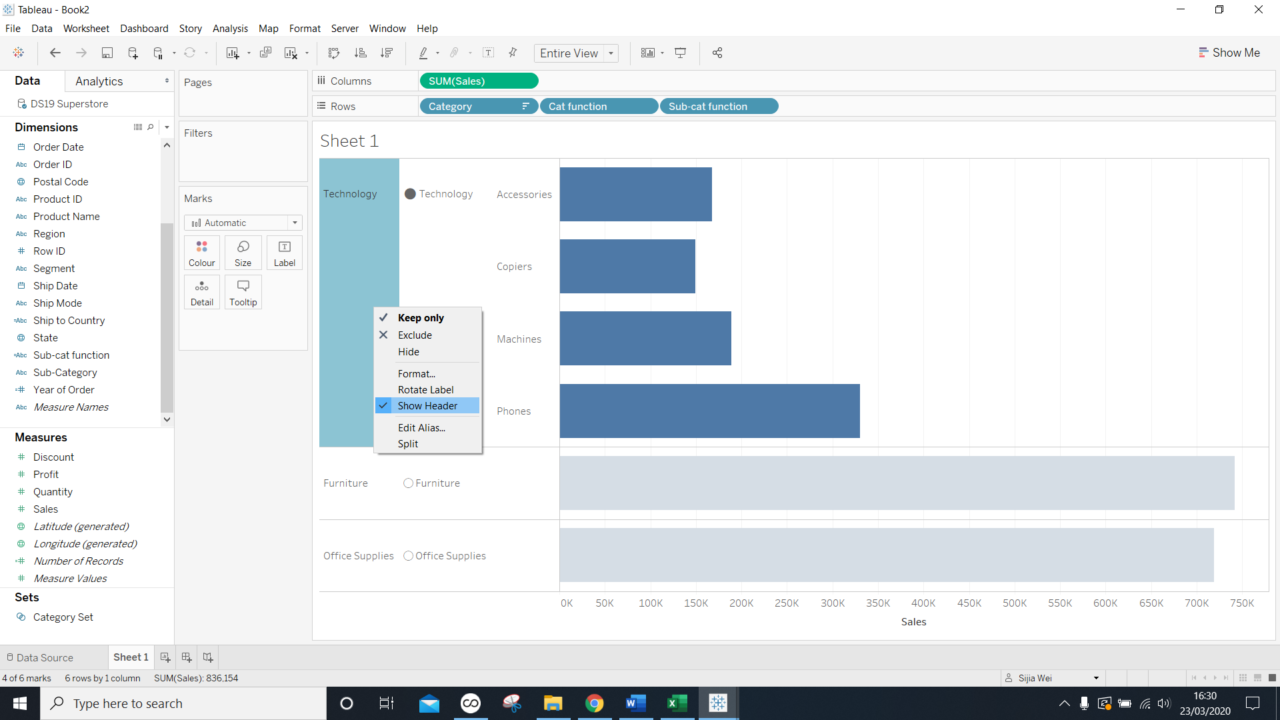Screen dimensions: 1280x720
Task: Click Edit Alias in the context menu
Action: click(421, 427)
